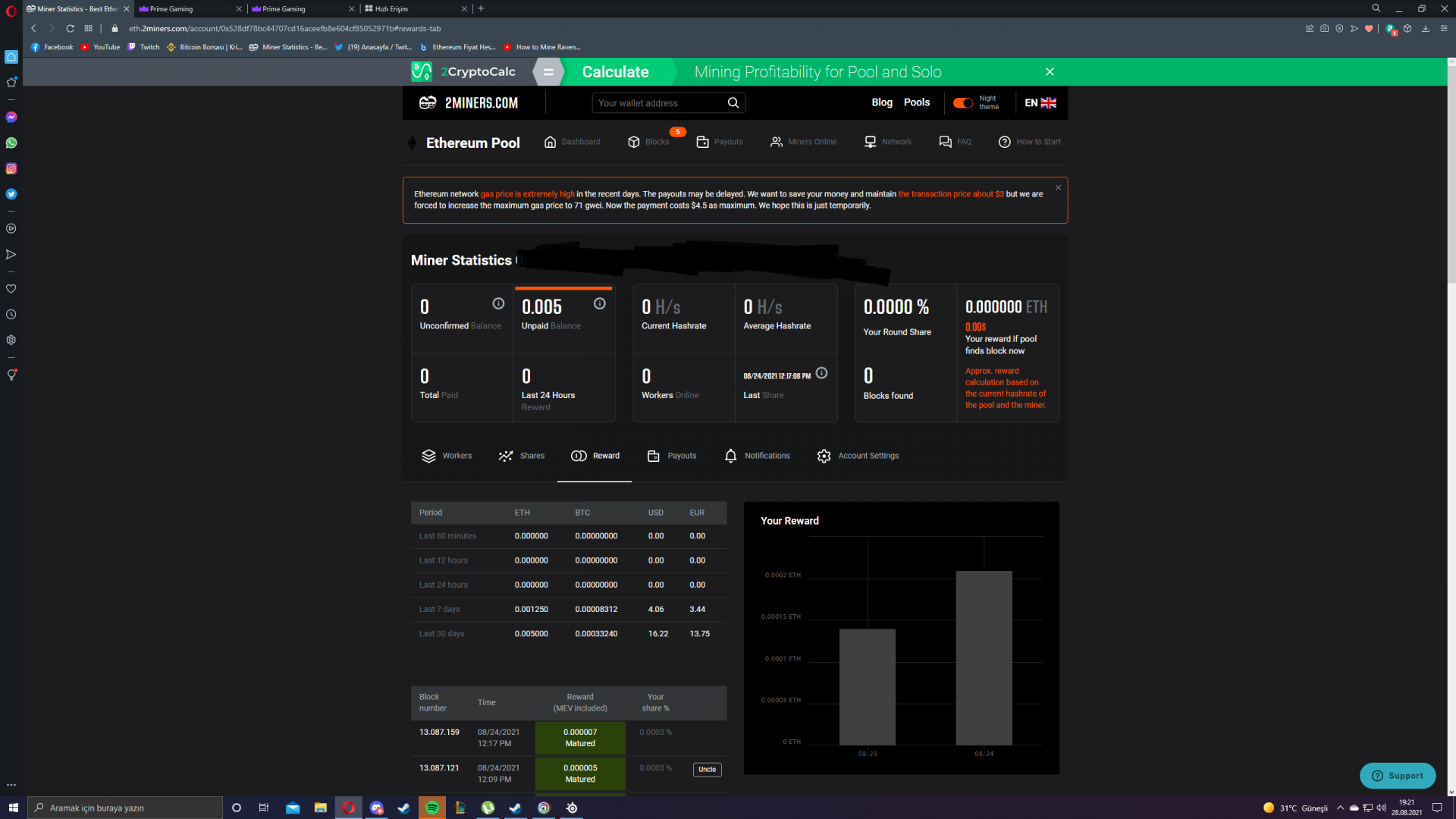This screenshot has width=1456, height=819.
Task: Open the EN language selector
Action: (1040, 103)
